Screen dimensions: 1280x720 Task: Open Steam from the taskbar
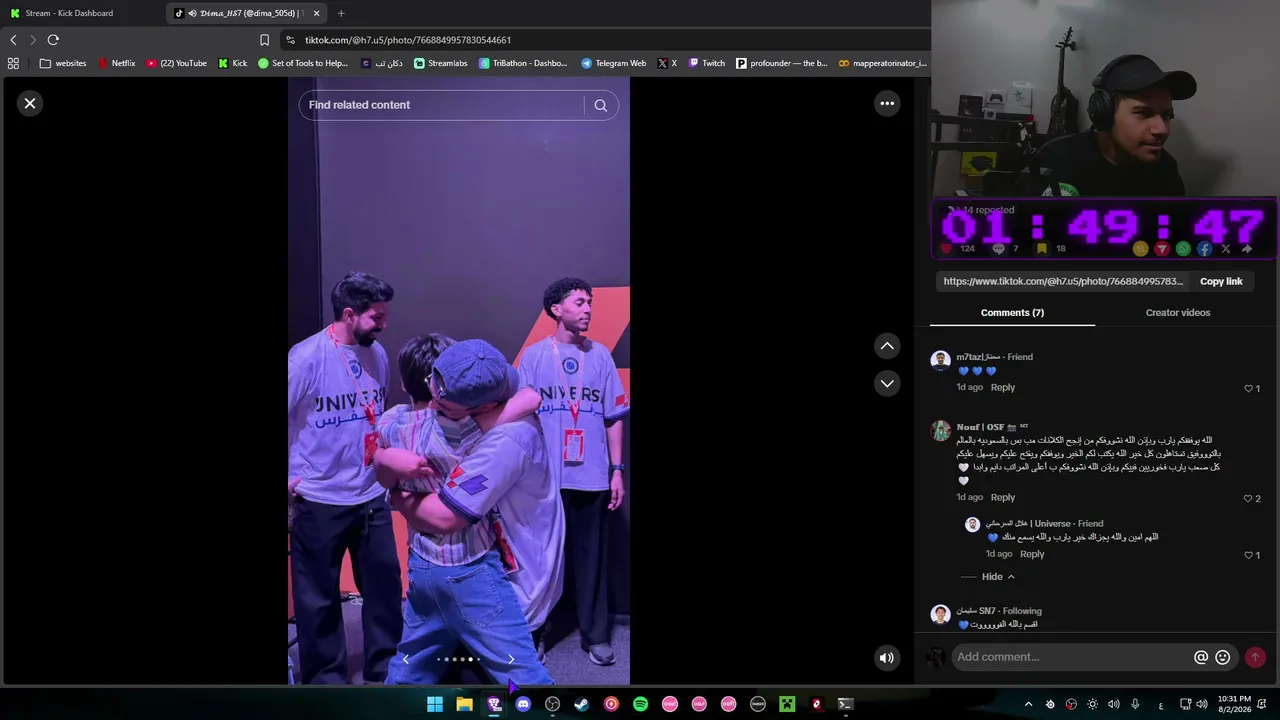[581, 704]
